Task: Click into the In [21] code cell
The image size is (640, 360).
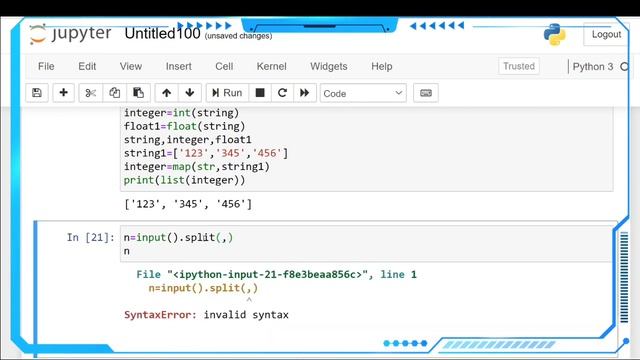Action: click(366, 244)
